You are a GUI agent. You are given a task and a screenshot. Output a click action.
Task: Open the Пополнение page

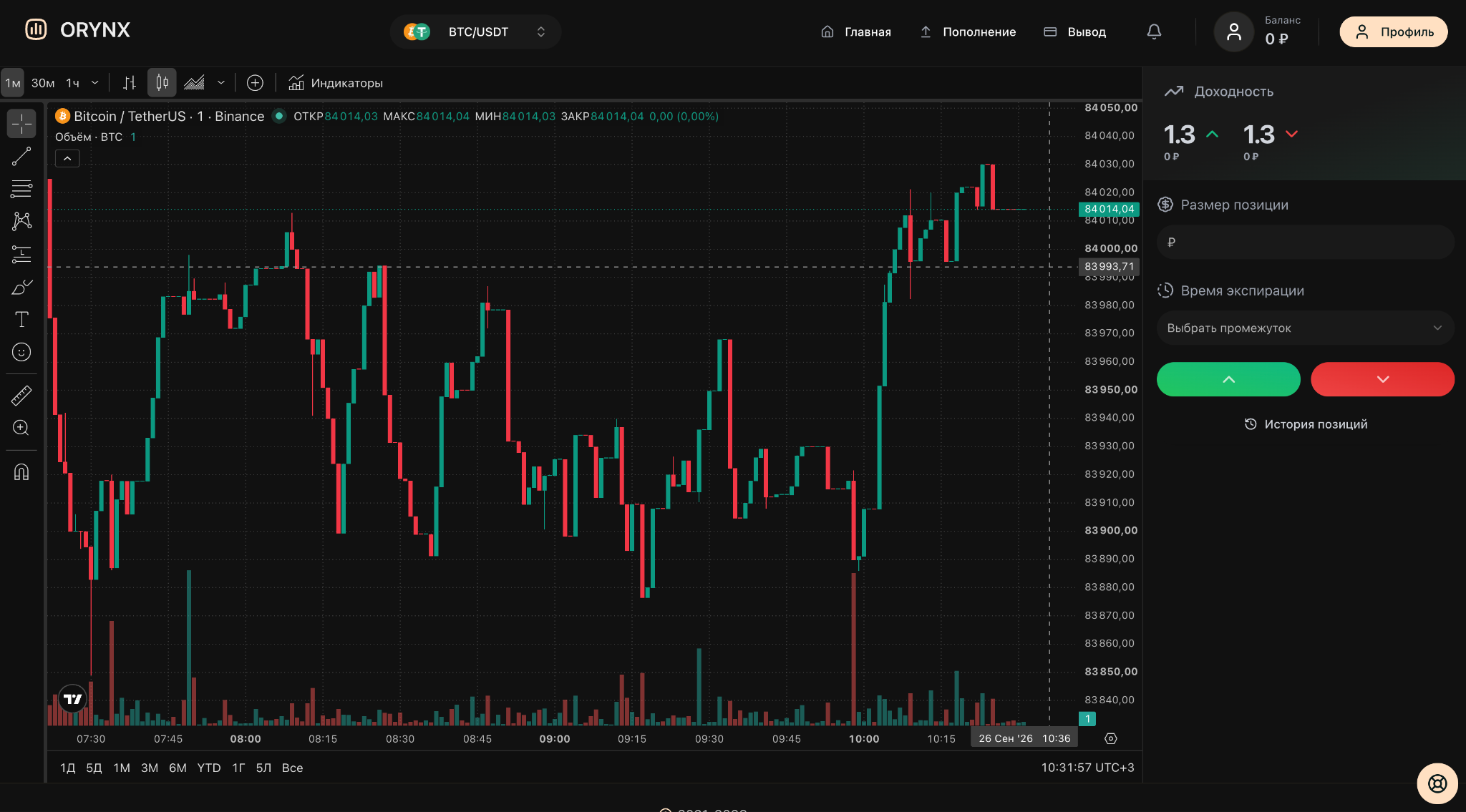click(x=968, y=31)
